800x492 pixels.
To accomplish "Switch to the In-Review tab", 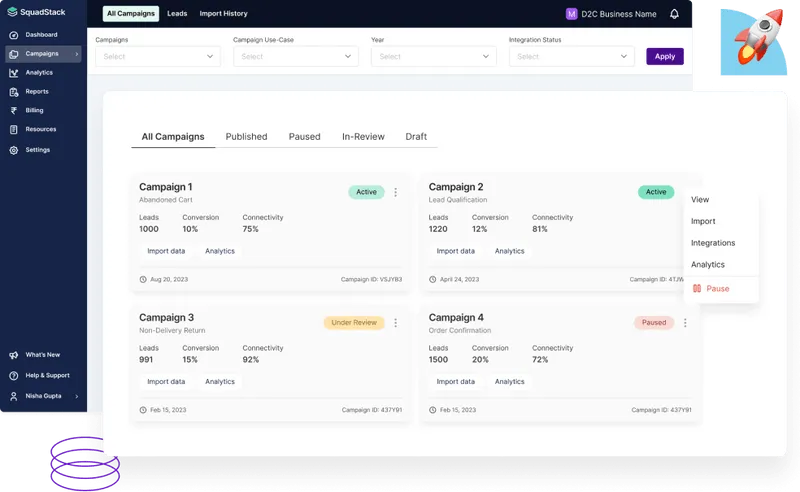I will 363,137.
